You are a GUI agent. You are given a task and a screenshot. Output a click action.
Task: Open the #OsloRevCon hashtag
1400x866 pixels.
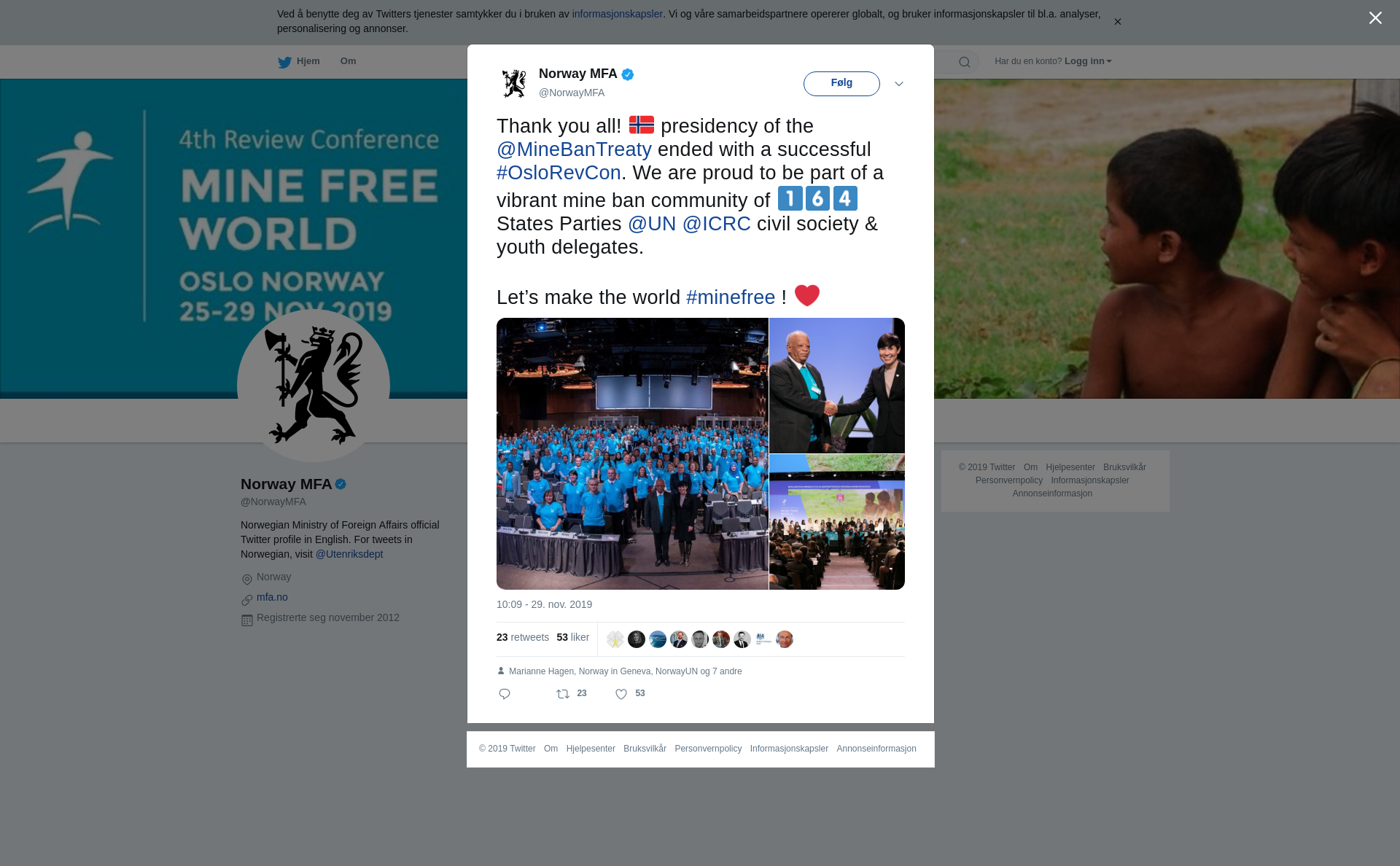559,173
